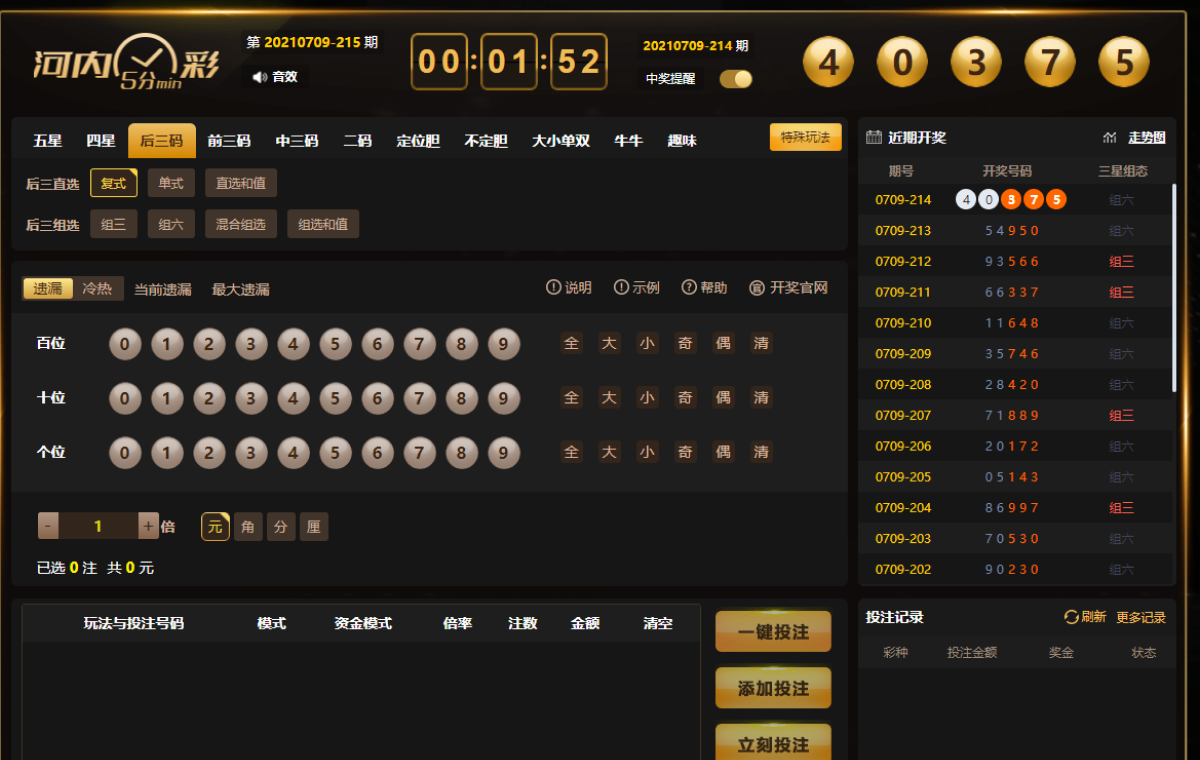Open the 帮助 help icon
1200x760 pixels.
pyautogui.click(x=689, y=288)
